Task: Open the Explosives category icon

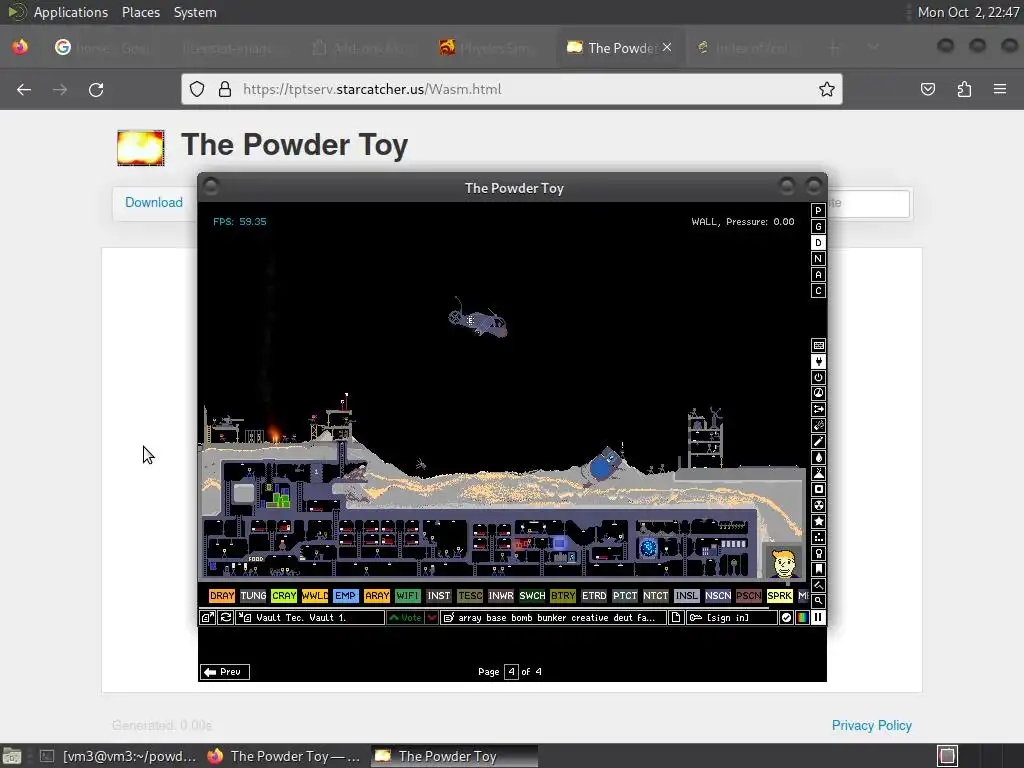Action: [818, 425]
